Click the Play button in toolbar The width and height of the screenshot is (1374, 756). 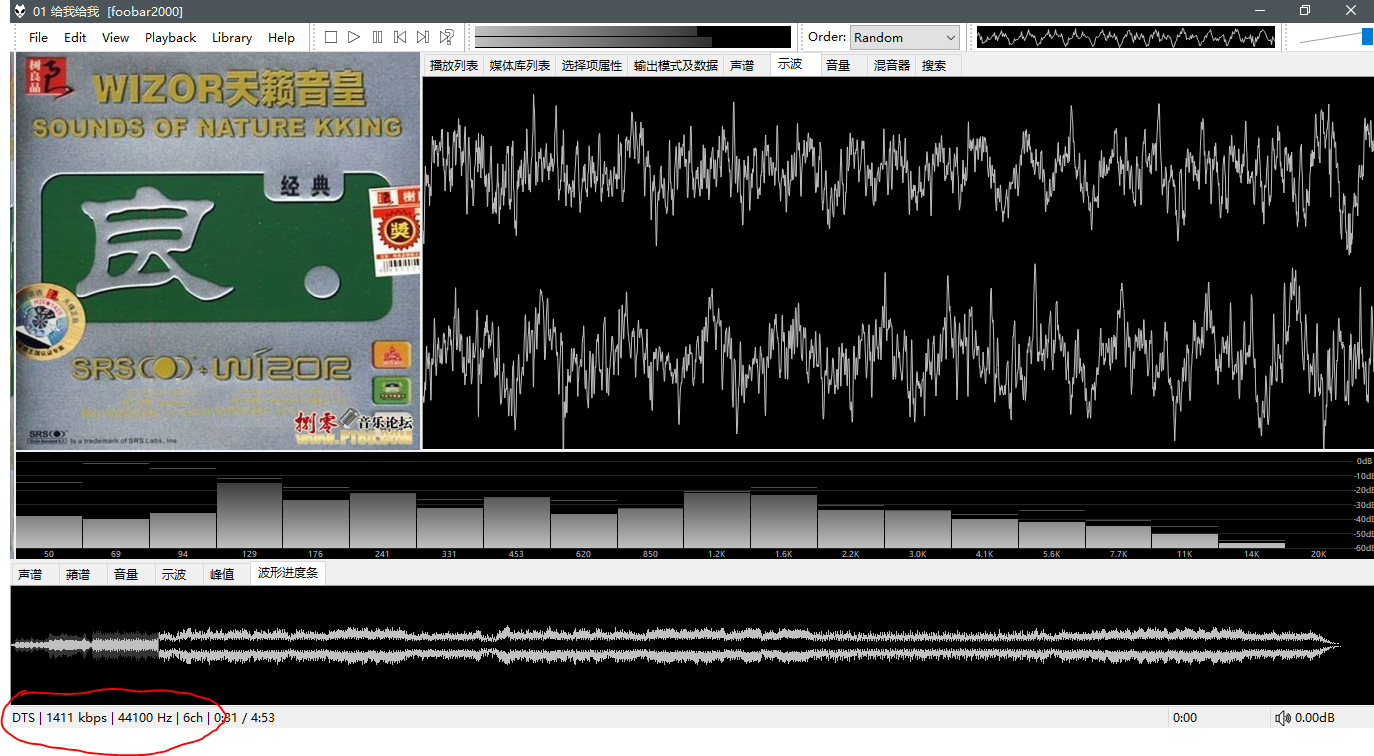(x=354, y=37)
